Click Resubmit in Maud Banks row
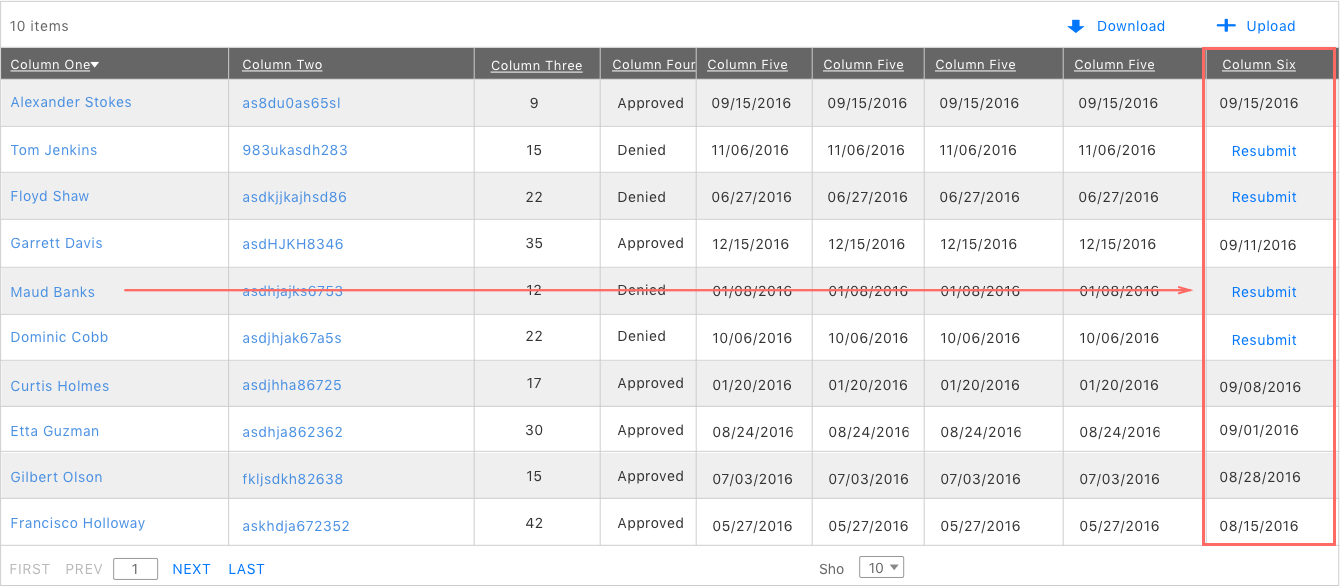The height and width of the screenshot is (586, 1340). point(1264,292)
